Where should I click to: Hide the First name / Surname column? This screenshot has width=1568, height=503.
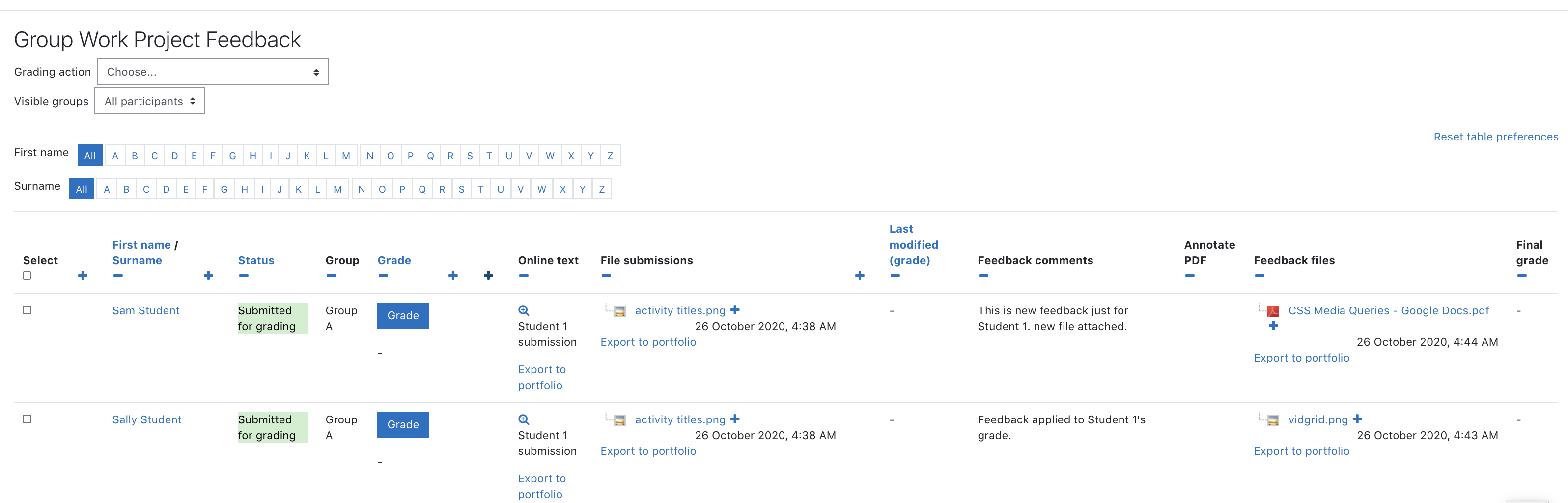[x=118, y=276]
